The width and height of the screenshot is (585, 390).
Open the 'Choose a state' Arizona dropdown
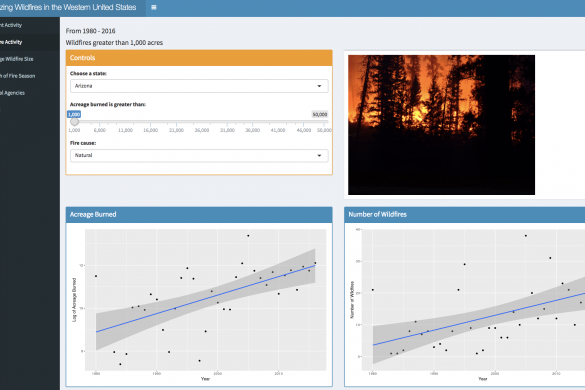tap(199, 86)
